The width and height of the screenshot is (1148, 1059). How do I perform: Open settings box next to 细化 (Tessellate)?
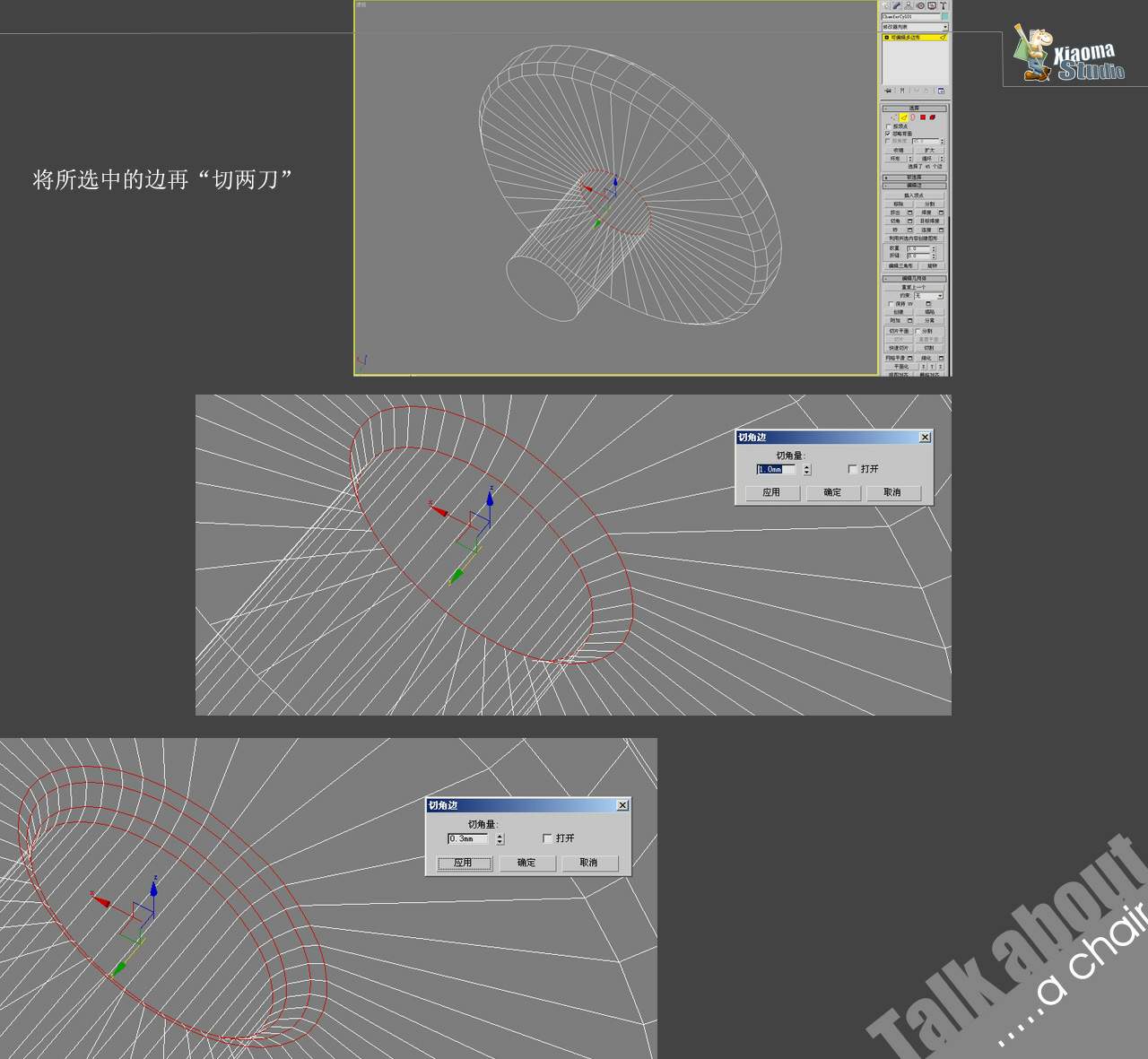point(941,358)
